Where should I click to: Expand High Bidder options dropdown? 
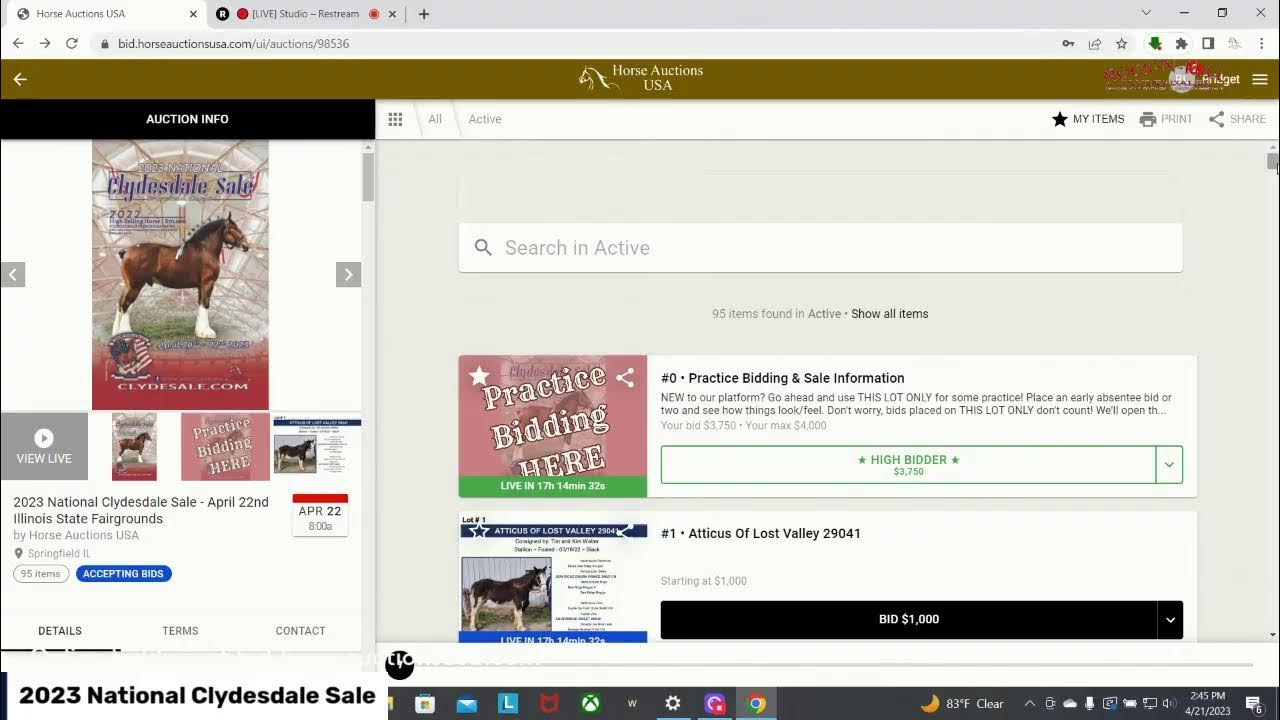(1169, 464)
